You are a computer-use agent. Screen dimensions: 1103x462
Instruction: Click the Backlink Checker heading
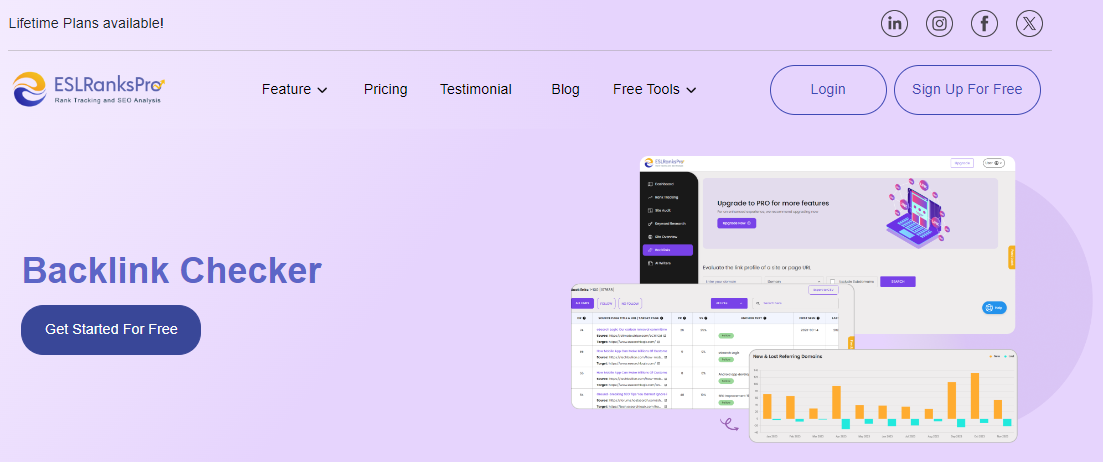click(x=172, y=270)
